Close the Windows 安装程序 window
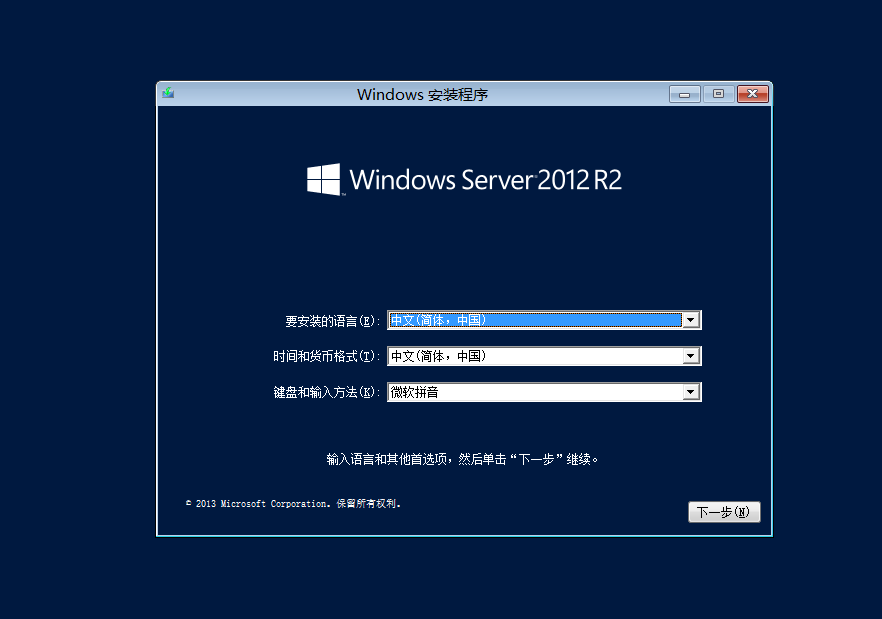The width and height of the screenshot is (882, 619). click(753, 94)
